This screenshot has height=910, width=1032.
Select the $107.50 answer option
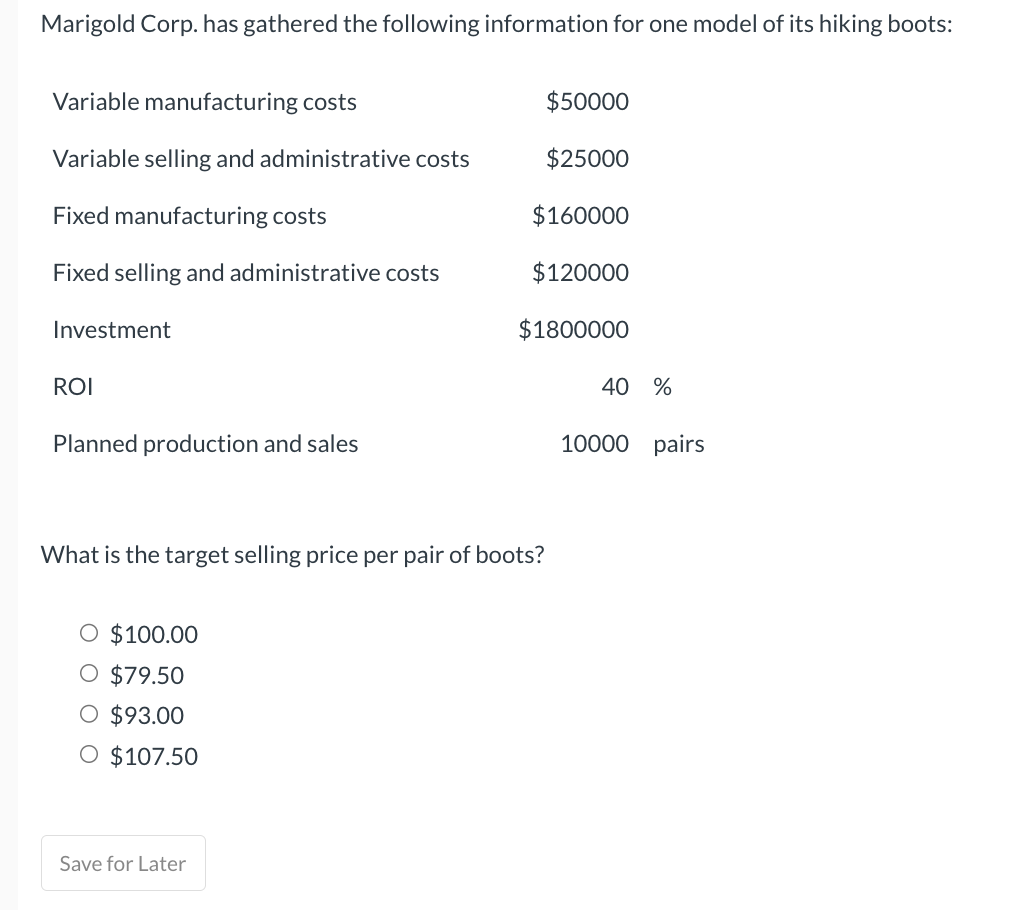(x=89, y=753)
